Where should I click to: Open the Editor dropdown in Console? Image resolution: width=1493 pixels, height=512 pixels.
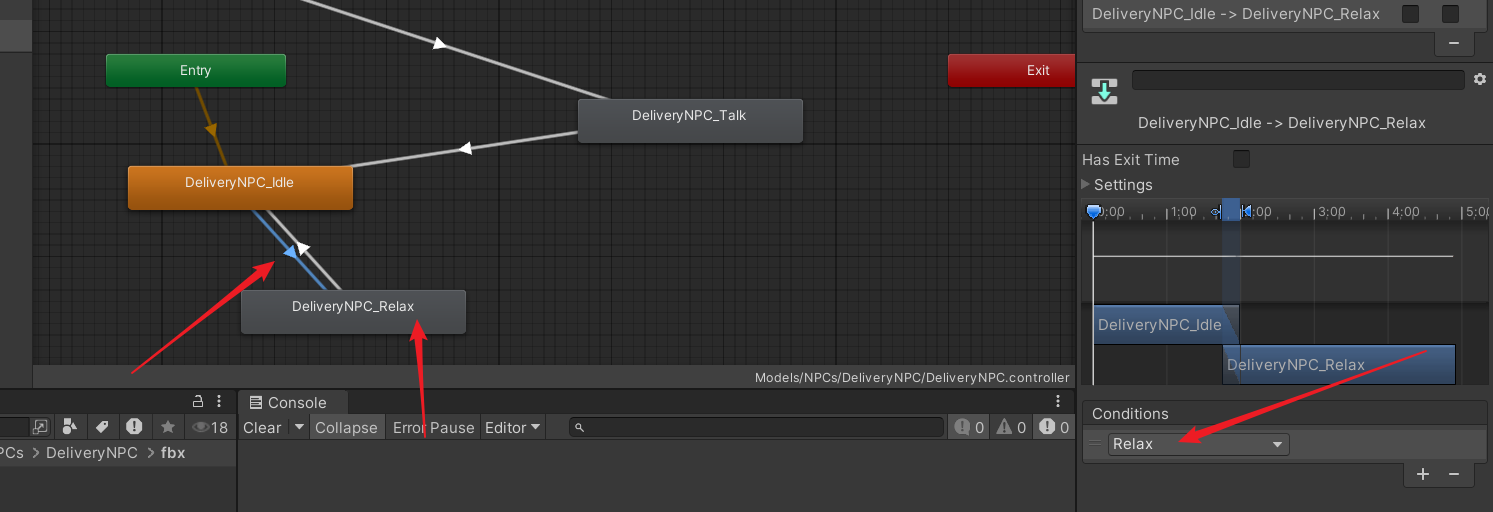[x=512, y=427]
